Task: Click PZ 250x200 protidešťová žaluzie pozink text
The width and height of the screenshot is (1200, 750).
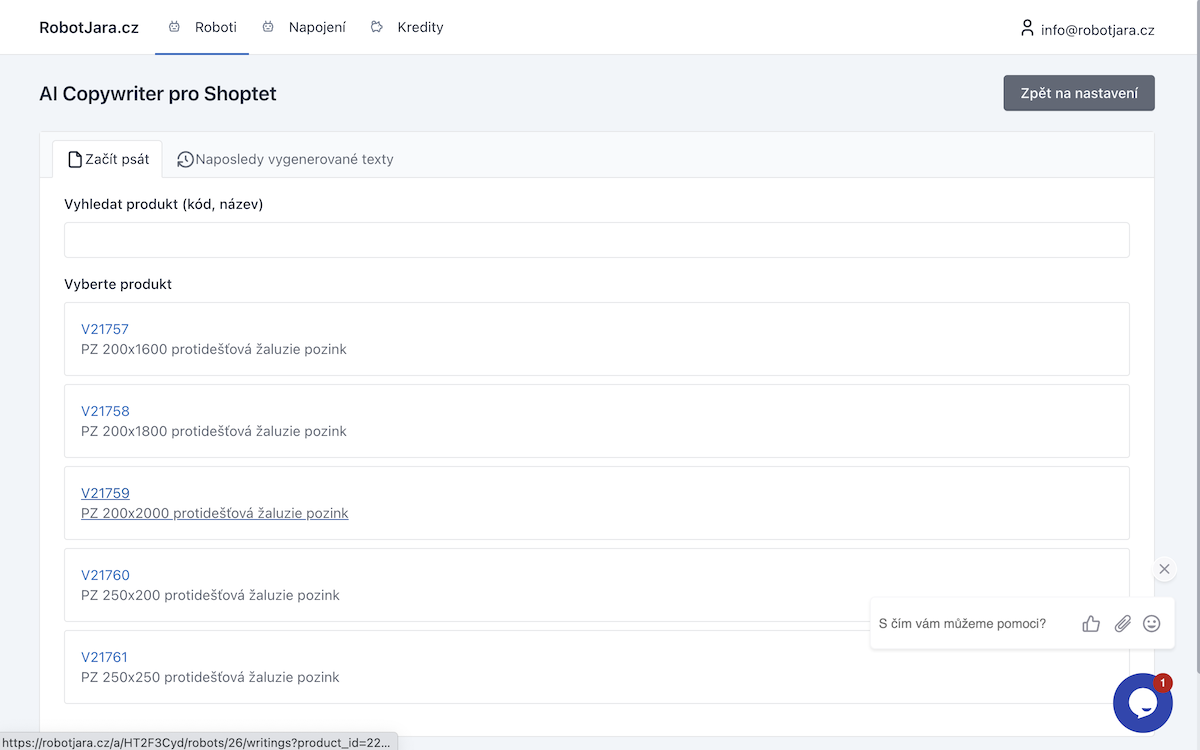Action: (x=210, y=595)
